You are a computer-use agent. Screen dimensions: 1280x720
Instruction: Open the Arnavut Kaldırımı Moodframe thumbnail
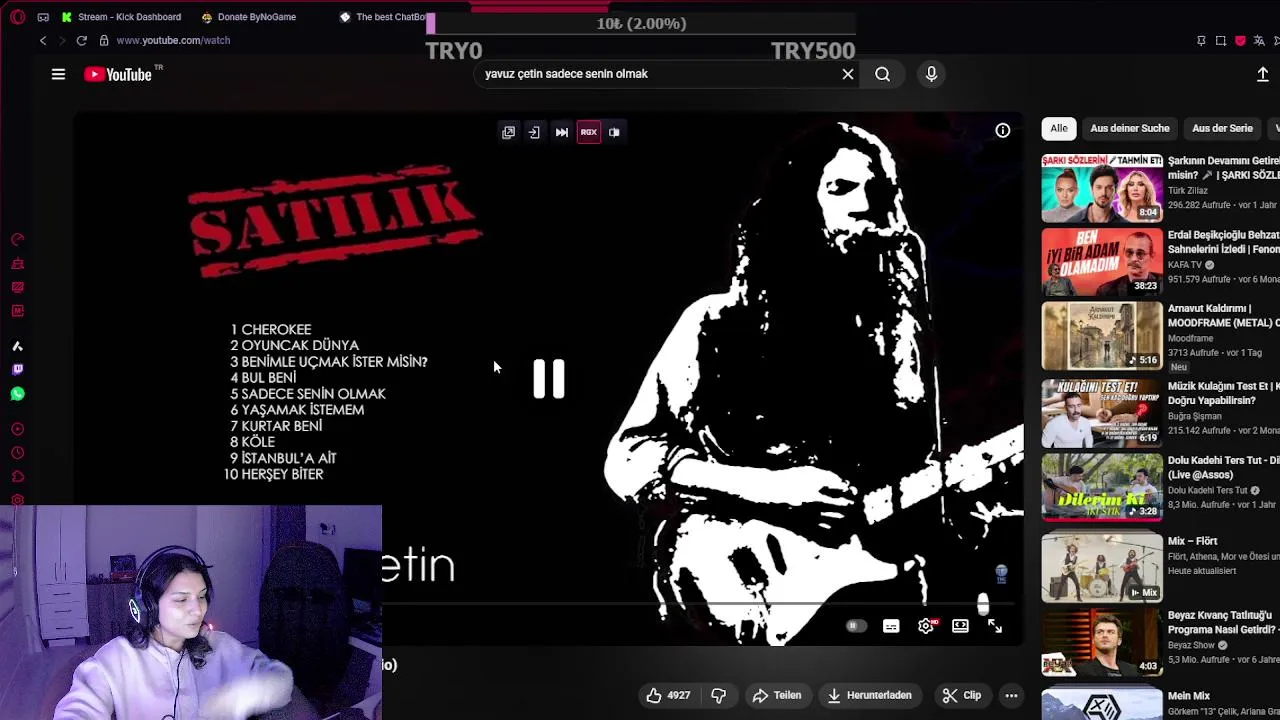click(x=1102, y=337)
